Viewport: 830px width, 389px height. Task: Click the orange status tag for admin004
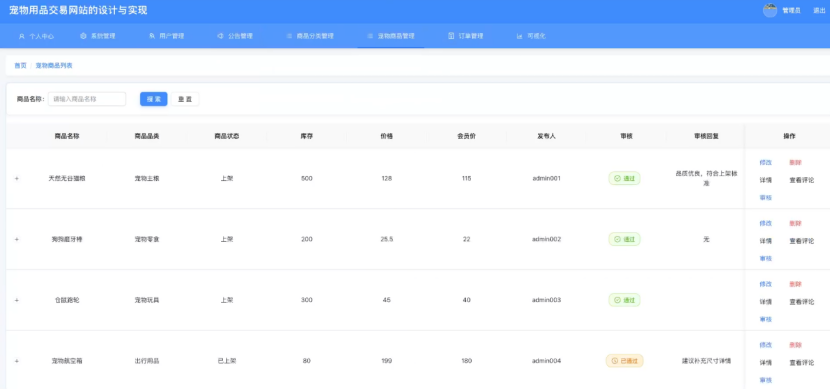(x=625, y=361)
